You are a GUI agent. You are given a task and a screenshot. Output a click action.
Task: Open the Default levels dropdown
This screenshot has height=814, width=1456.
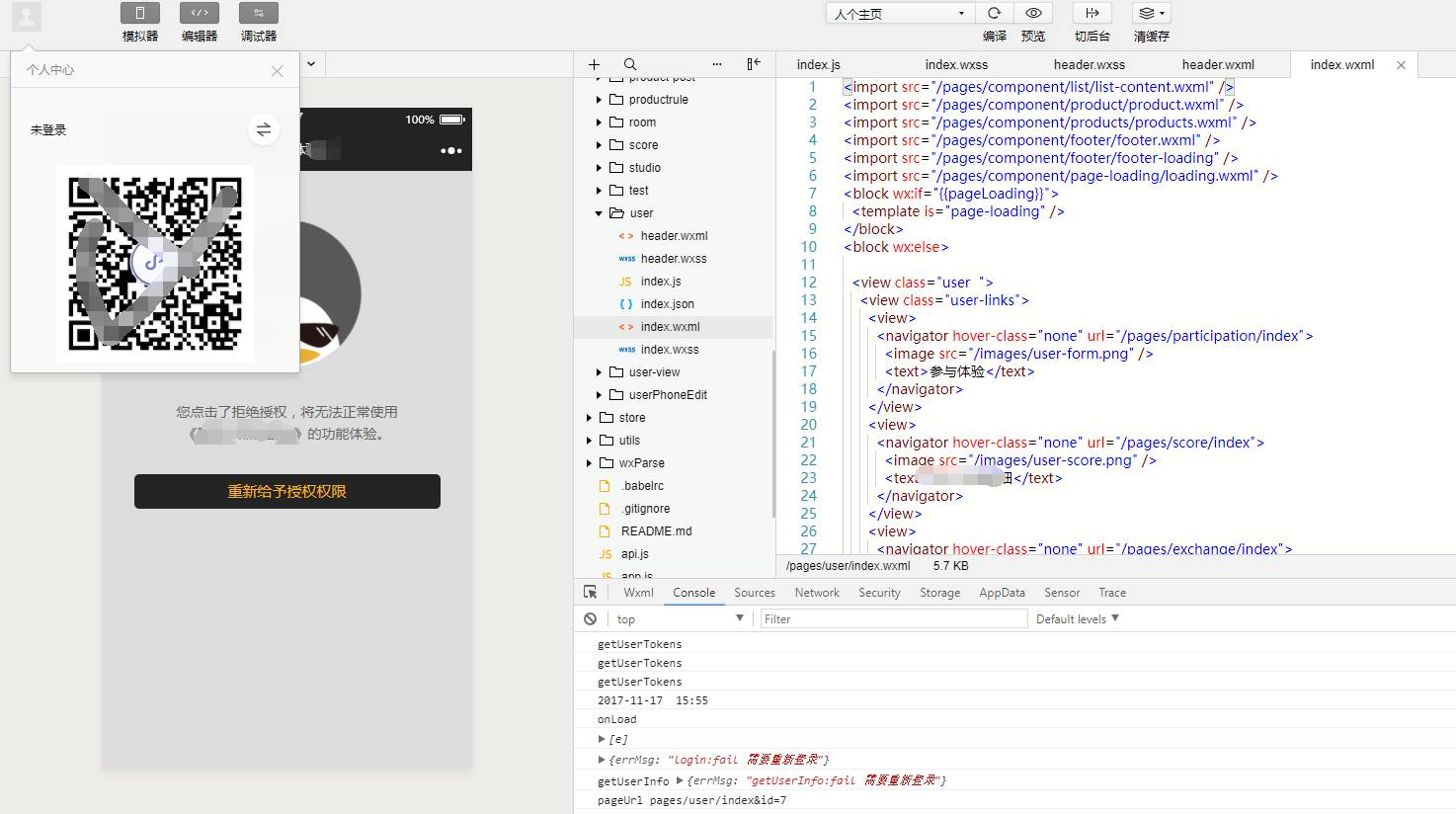(1077, 619)
